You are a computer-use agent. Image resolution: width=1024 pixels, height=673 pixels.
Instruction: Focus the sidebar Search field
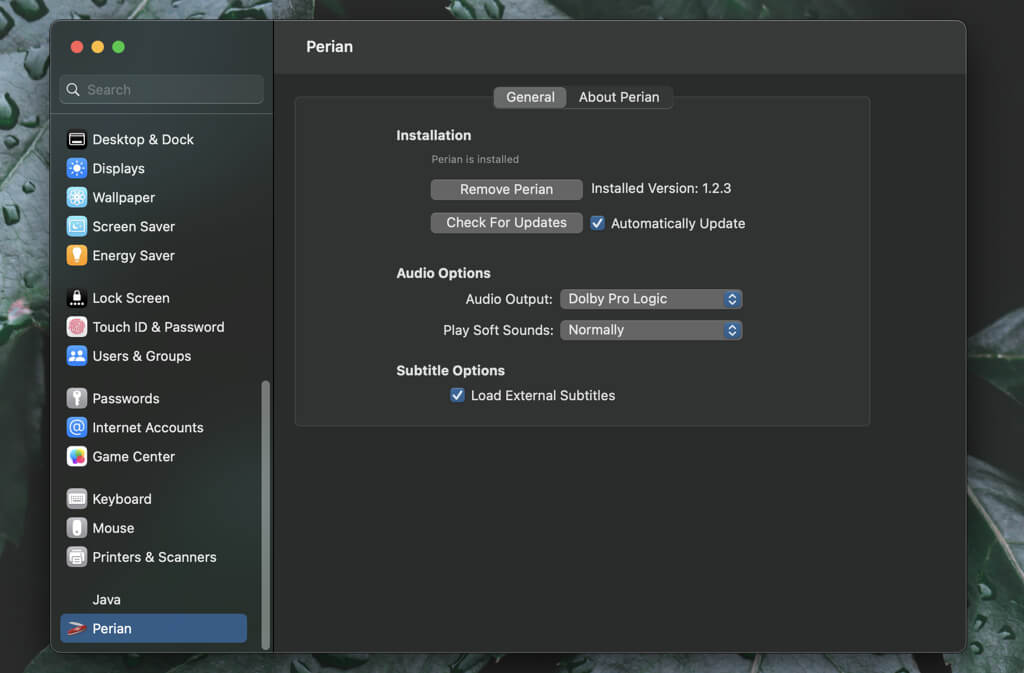point(161,89)
